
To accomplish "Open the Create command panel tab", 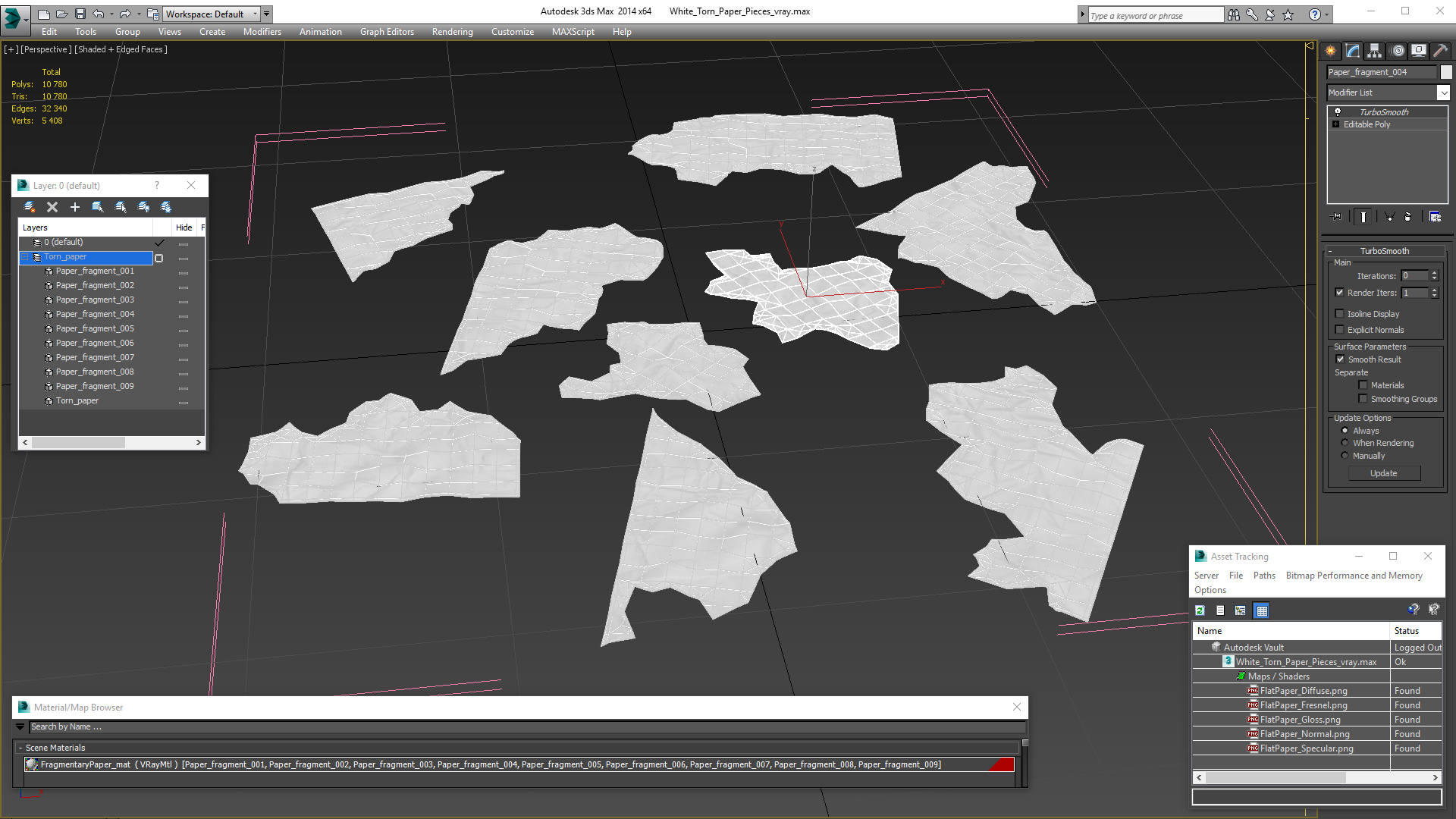I will [x=1331, y=51].
